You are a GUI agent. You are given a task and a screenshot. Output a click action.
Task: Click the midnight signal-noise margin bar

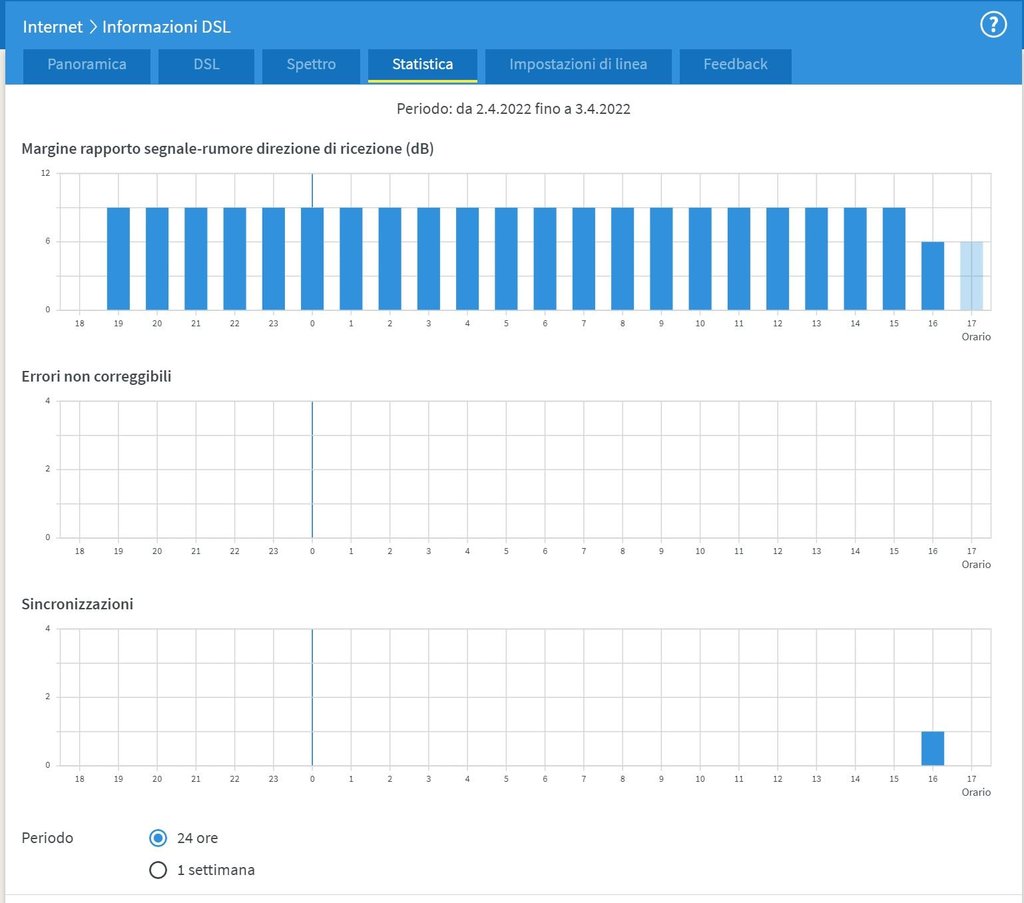coord(312,259)
